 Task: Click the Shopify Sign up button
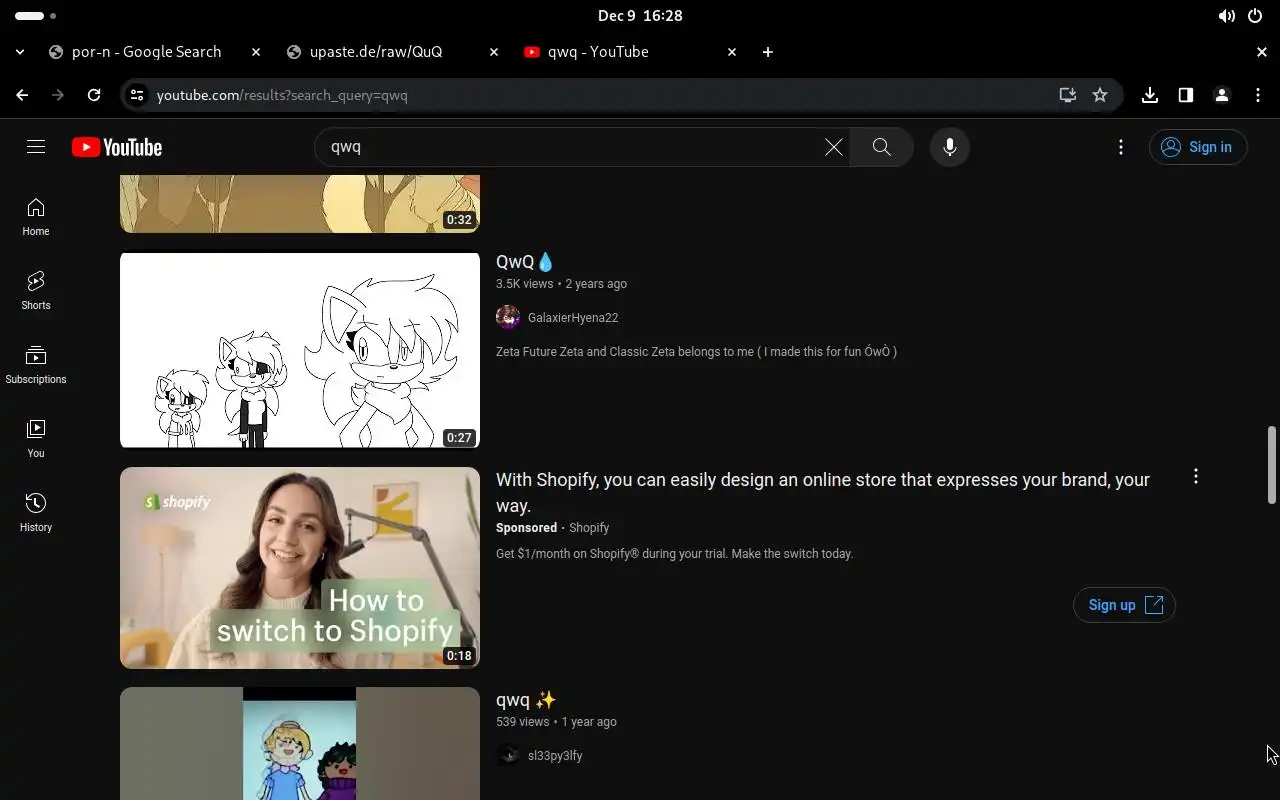1124,605
